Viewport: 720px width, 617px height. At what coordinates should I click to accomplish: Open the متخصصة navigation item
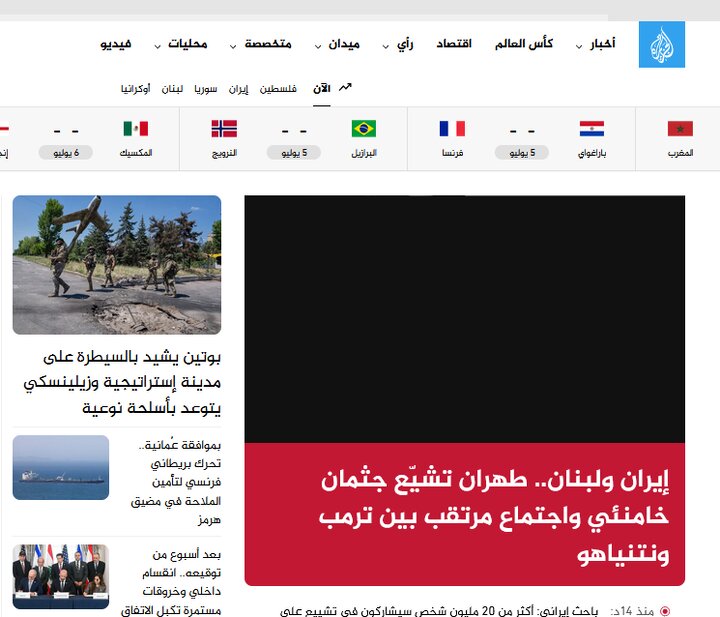tap(268, 44)
